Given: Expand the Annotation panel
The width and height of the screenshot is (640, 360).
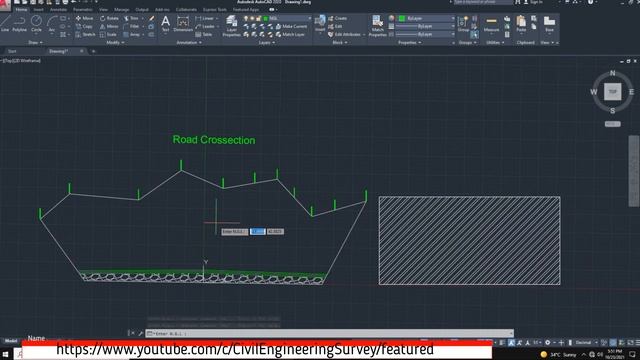Looking at the screenshot, I should (189, 42).
